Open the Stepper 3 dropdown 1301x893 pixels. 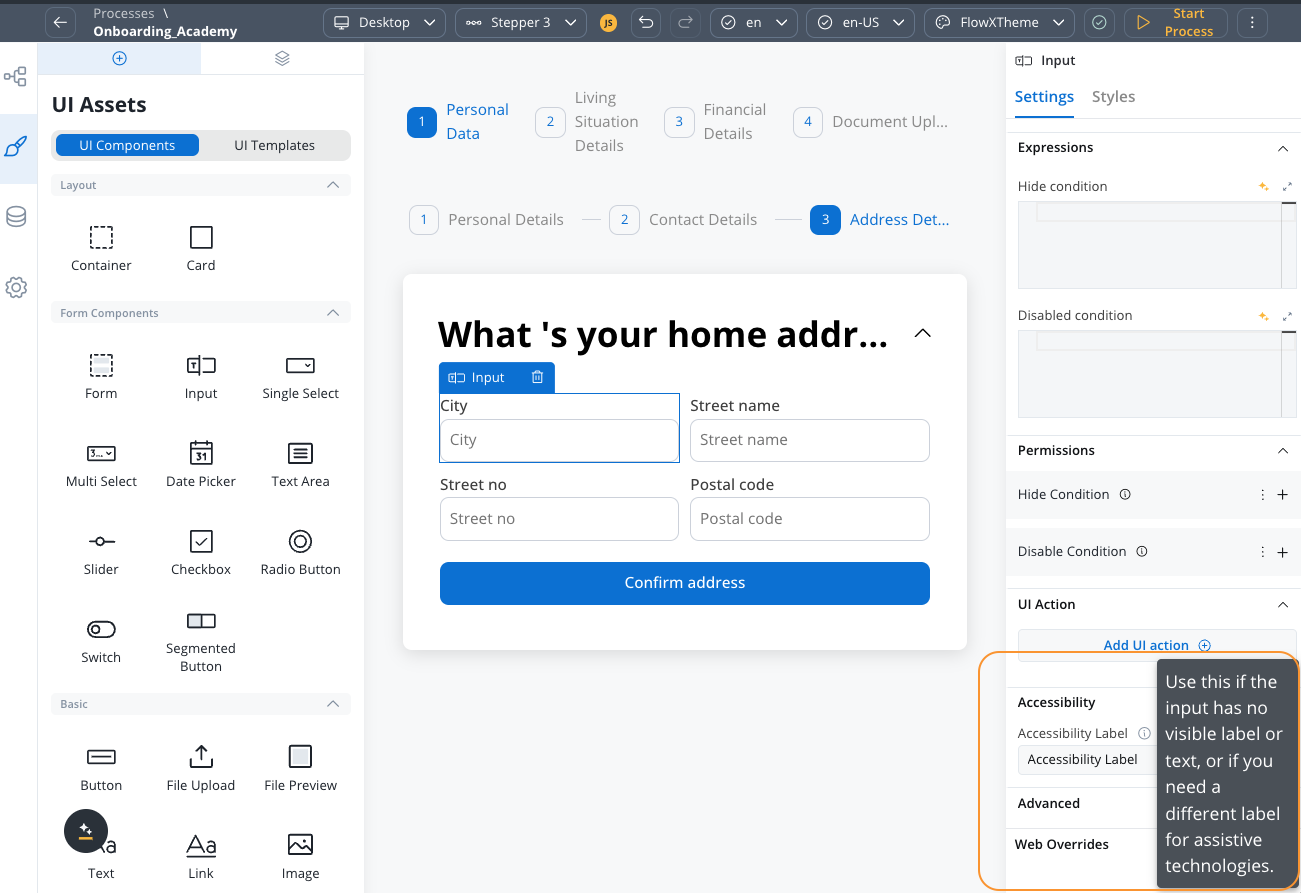pos(520,22)
